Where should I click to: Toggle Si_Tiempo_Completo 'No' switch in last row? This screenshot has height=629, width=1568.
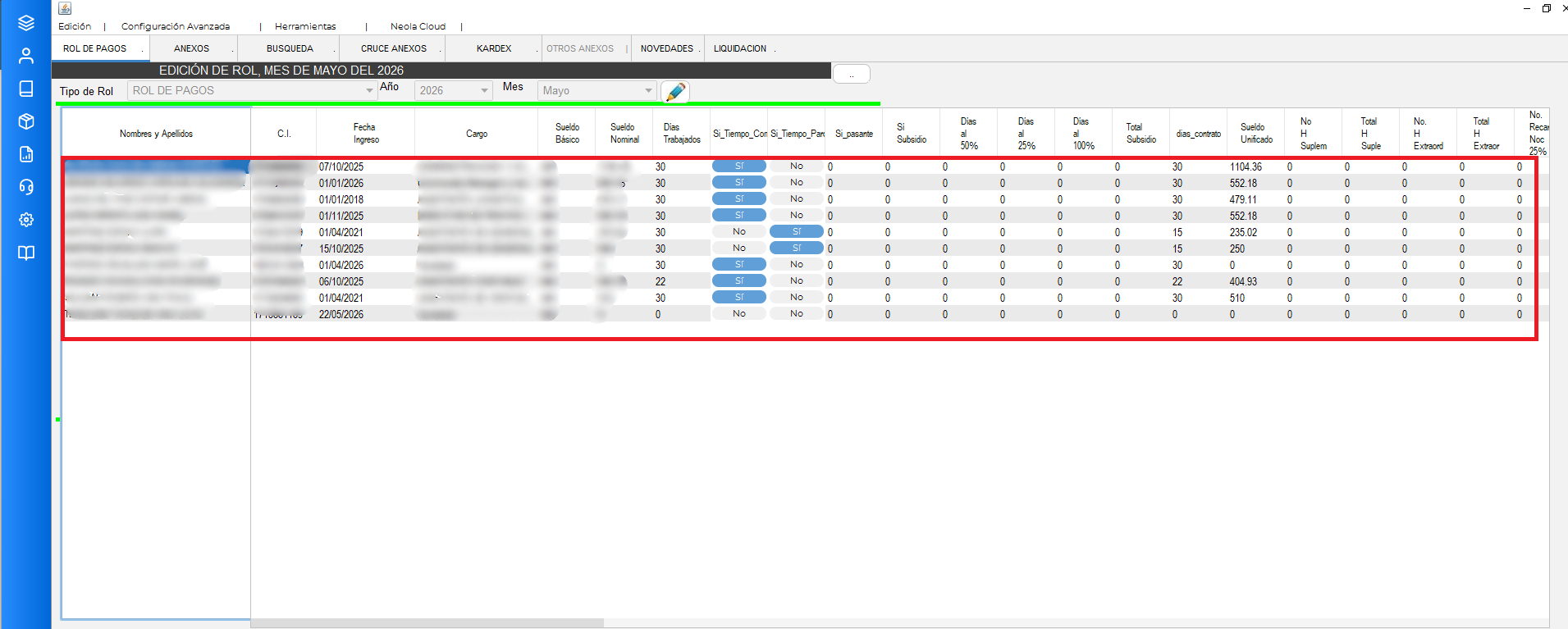(x=739, y=313)
